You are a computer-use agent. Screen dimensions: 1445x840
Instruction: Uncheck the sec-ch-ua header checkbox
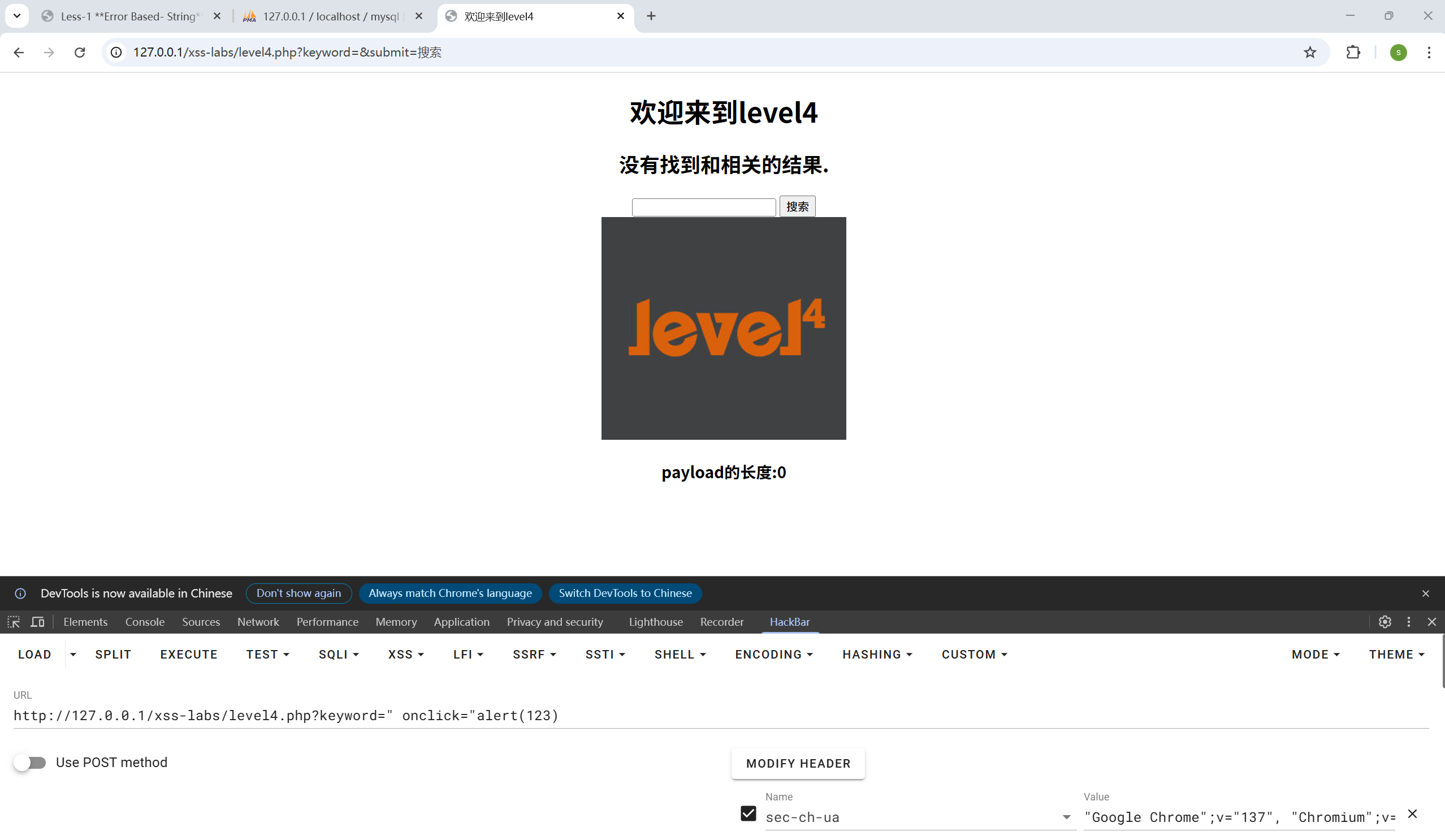748,813
